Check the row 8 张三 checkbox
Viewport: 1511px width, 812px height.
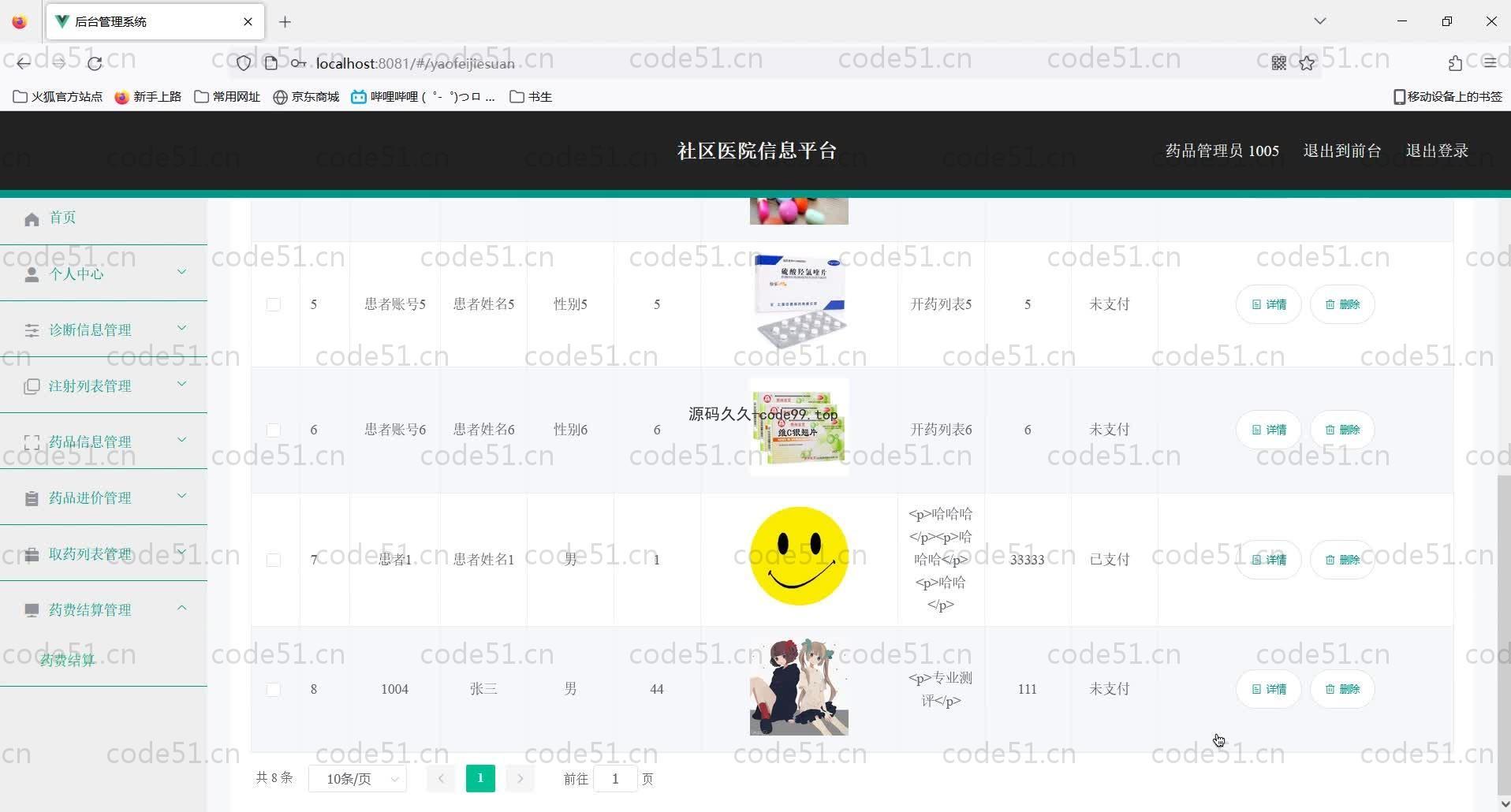pos(273,690)
